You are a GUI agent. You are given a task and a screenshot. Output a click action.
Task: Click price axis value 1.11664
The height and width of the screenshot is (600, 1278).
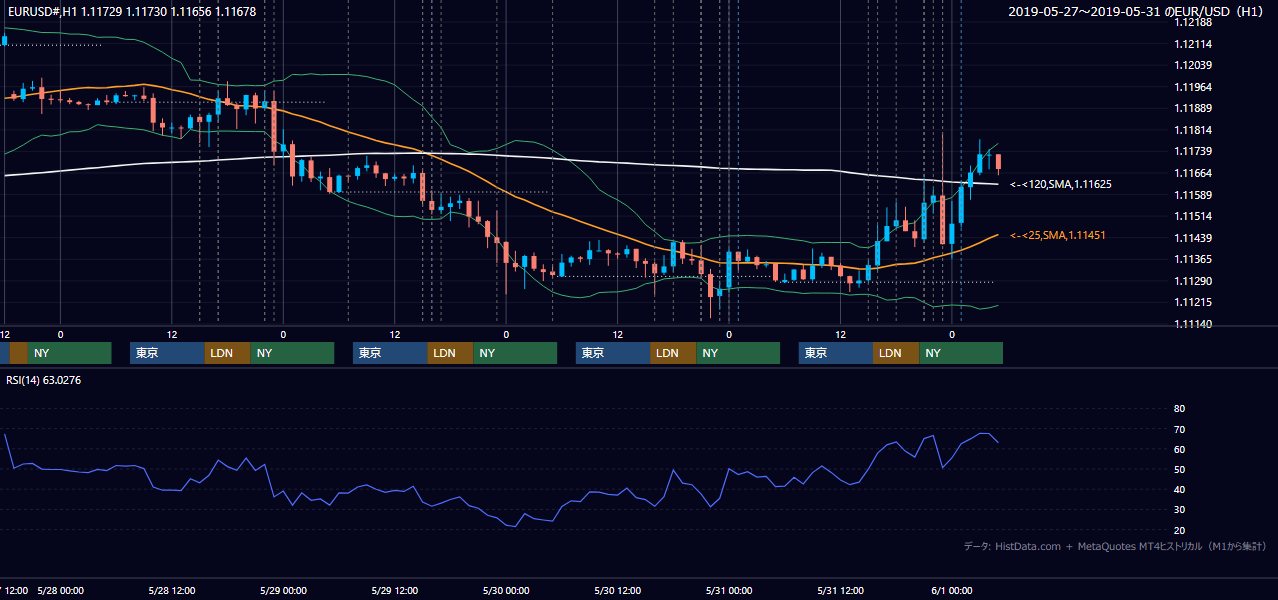[x=1192, y=173]
